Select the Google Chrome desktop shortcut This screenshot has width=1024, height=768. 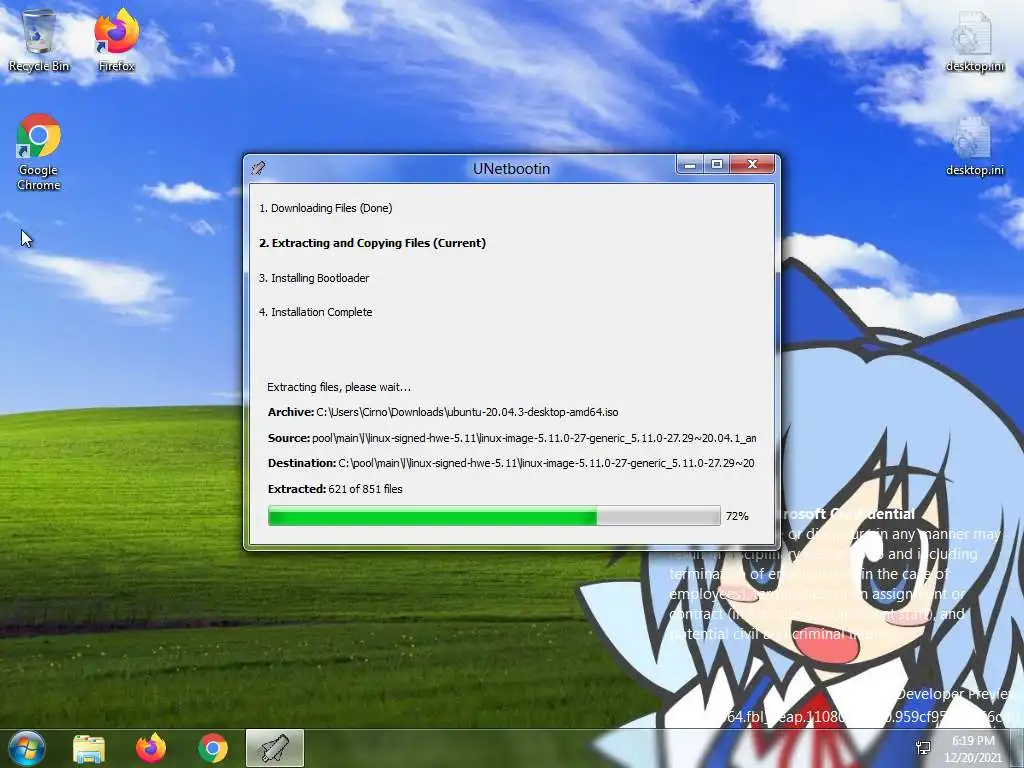point(39,152)
